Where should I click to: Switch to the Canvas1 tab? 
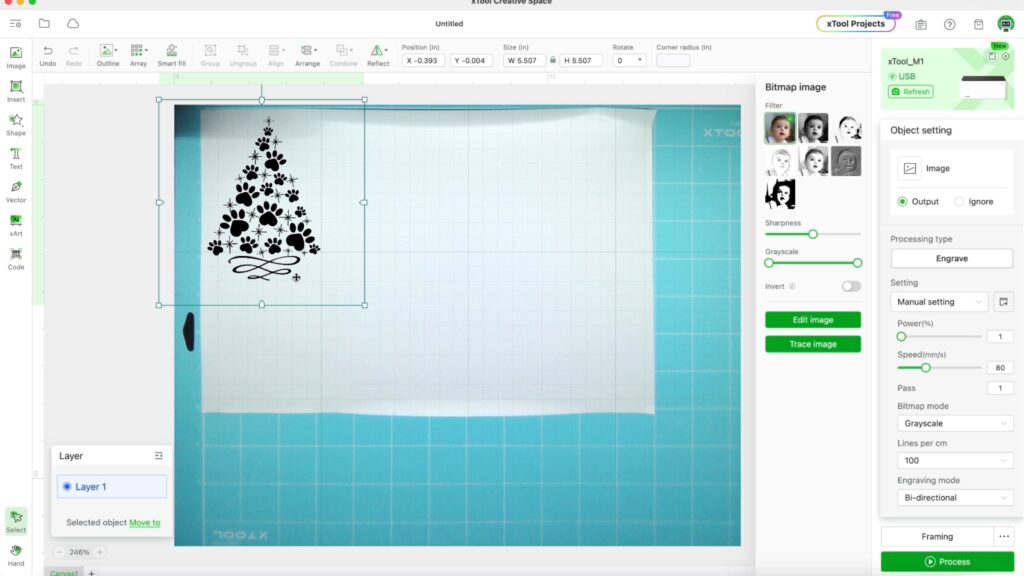(x=64, y=572)
